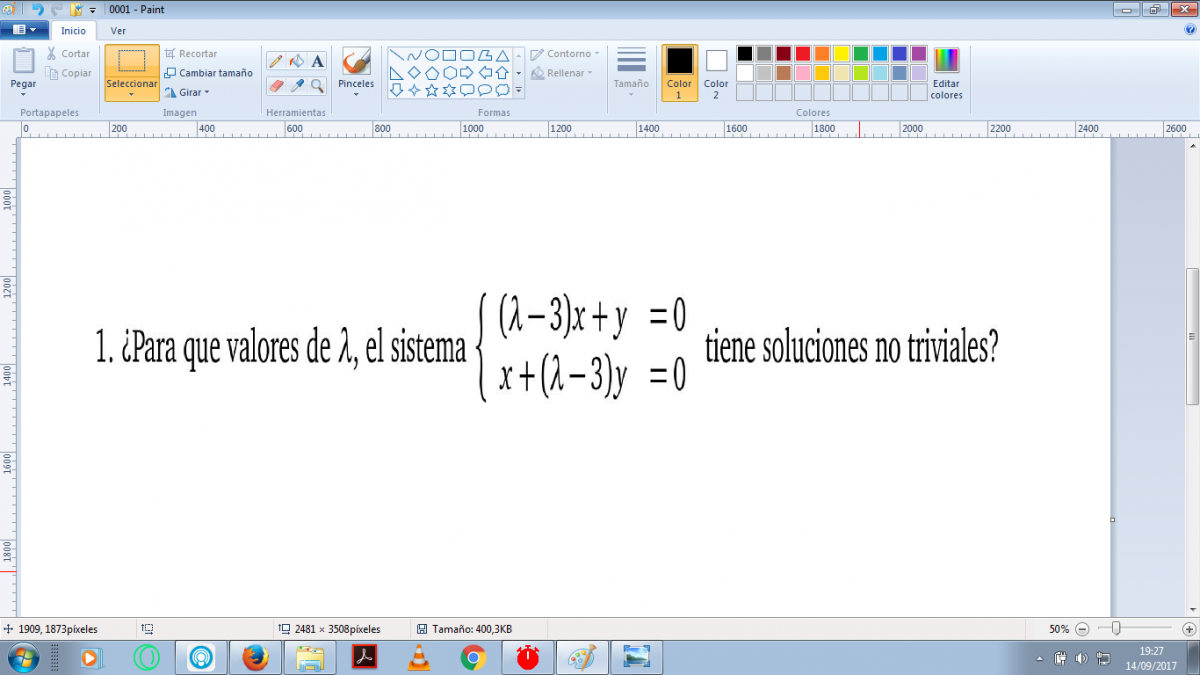Pick the Color picker eyedropper tool
1200x675 pixels.
click(297, 86)
